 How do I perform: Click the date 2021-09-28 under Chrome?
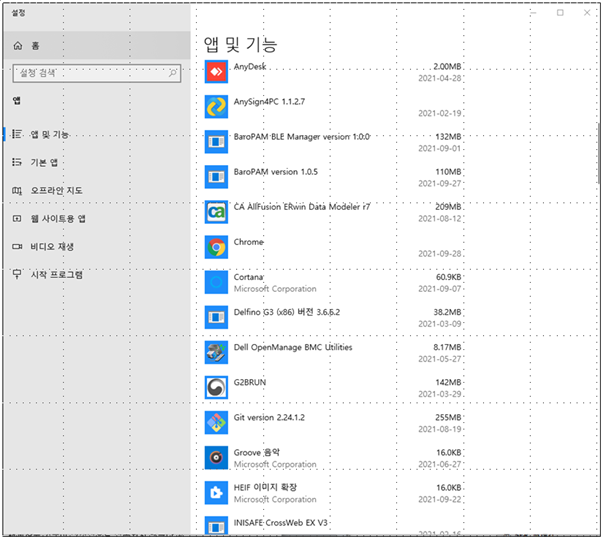tap(440, 254)
